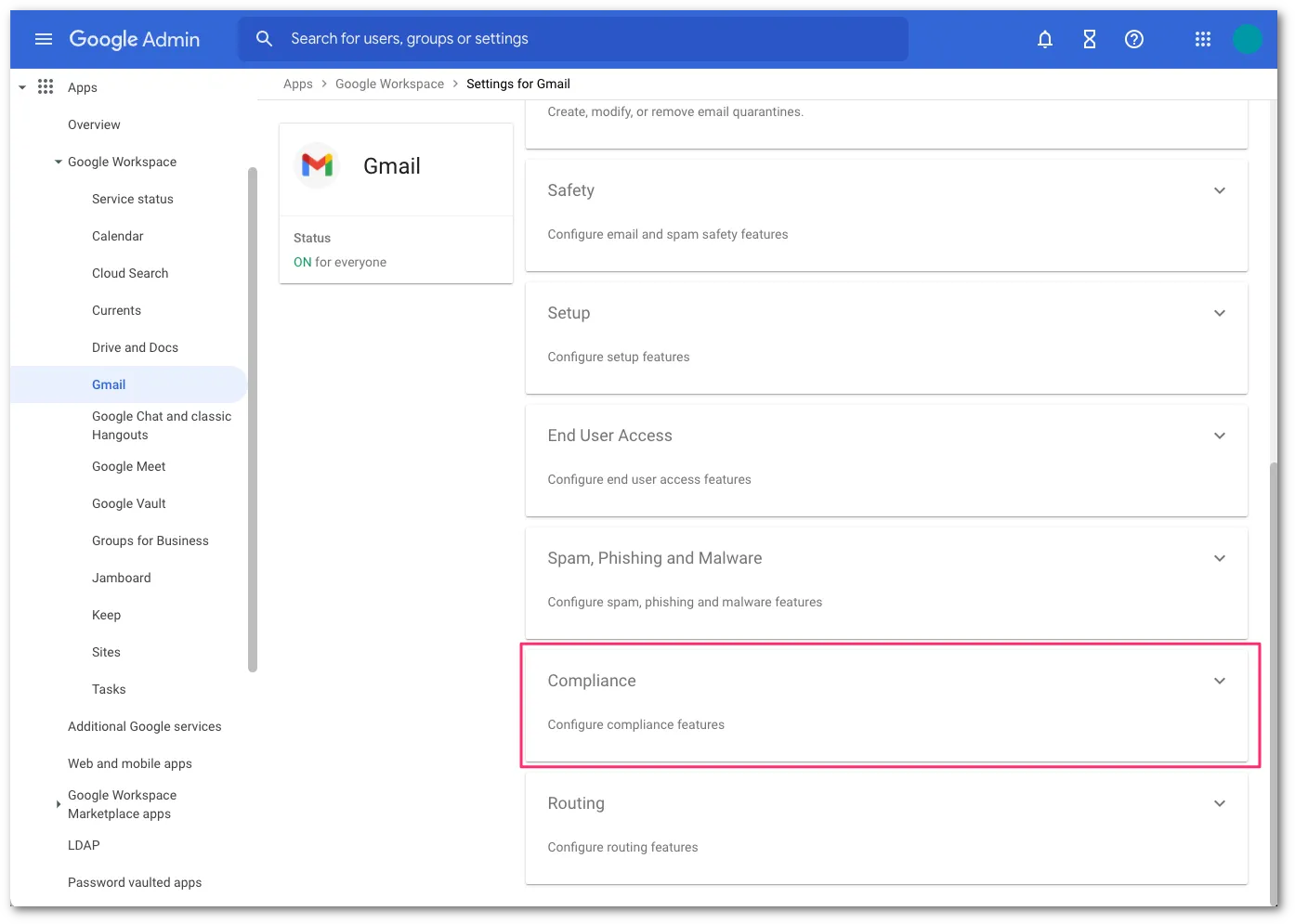Expand Google Workspace Marketplace apps

tap(58, 804)
